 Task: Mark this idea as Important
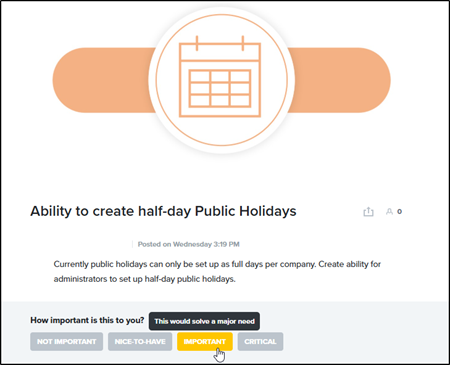click(x=205, y=341)
